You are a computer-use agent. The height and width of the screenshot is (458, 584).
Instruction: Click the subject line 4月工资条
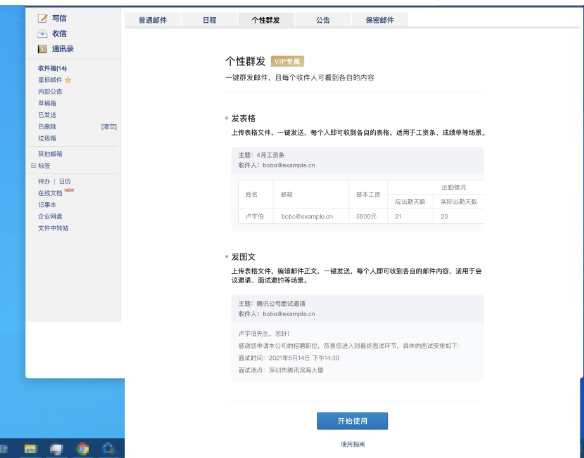click(x=271, y=155)
